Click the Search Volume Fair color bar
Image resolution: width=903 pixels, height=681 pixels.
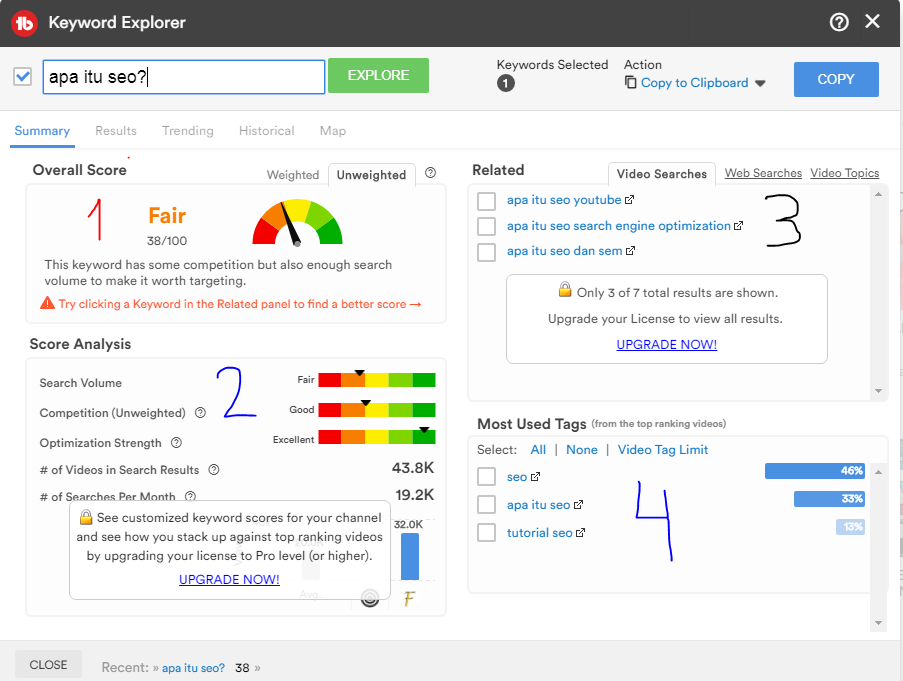coord(377,380)
